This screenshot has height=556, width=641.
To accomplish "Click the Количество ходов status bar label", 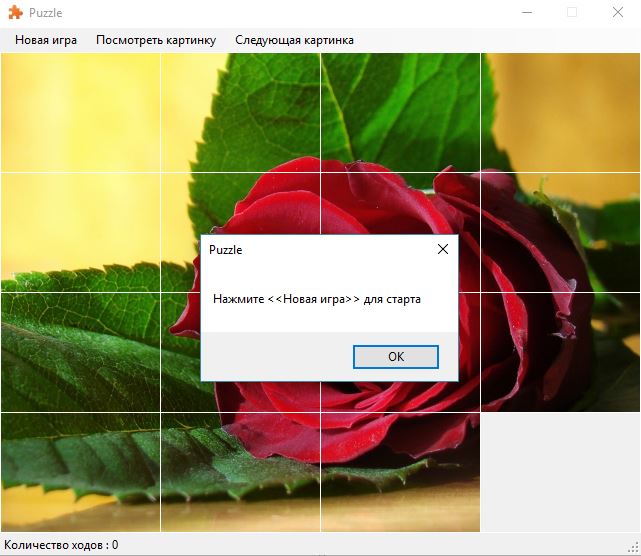I will pyautogui.click(x=61, y=545).
